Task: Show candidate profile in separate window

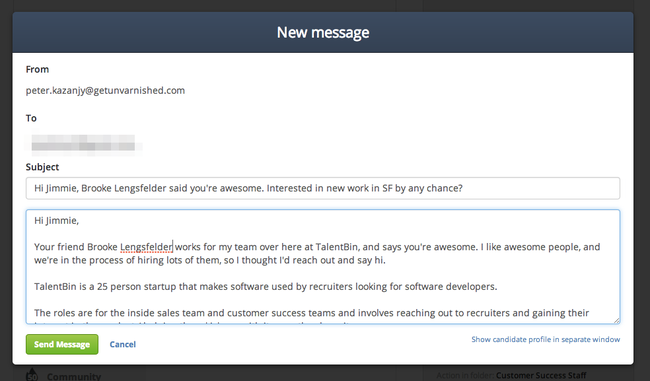Action: (546, 339)
